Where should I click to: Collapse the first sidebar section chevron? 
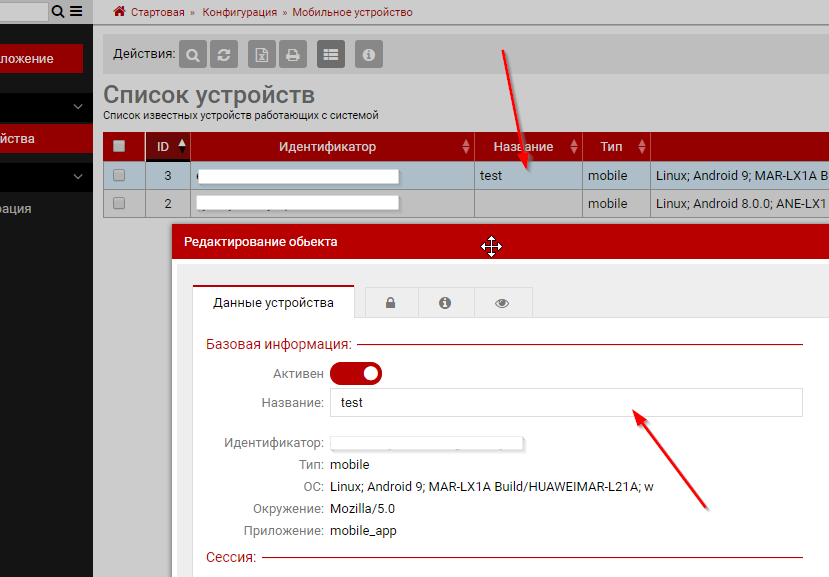78,106
